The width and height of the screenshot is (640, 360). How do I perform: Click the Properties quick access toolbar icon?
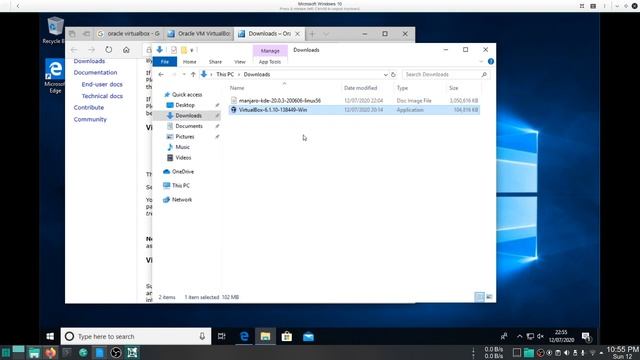173,50
